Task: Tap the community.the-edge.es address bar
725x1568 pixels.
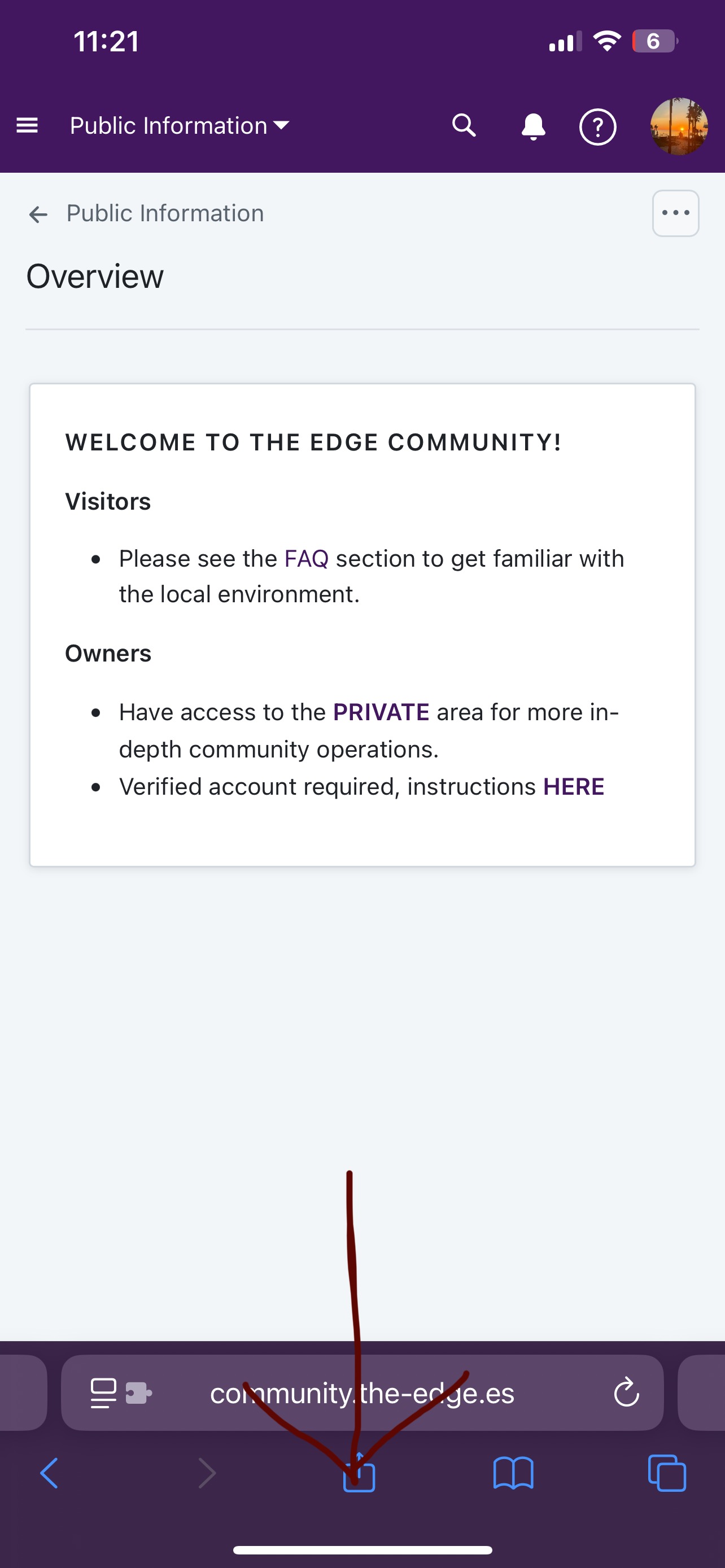Action: [x=362, y=1392]
